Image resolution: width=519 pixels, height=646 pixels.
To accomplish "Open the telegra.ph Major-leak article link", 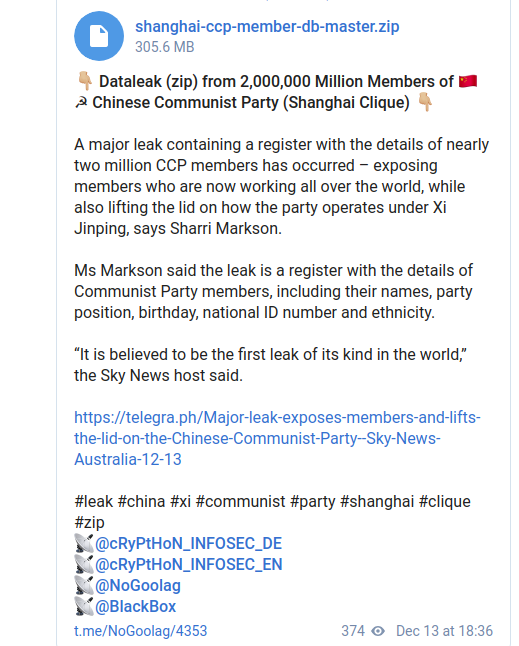I will coord(277,438).
